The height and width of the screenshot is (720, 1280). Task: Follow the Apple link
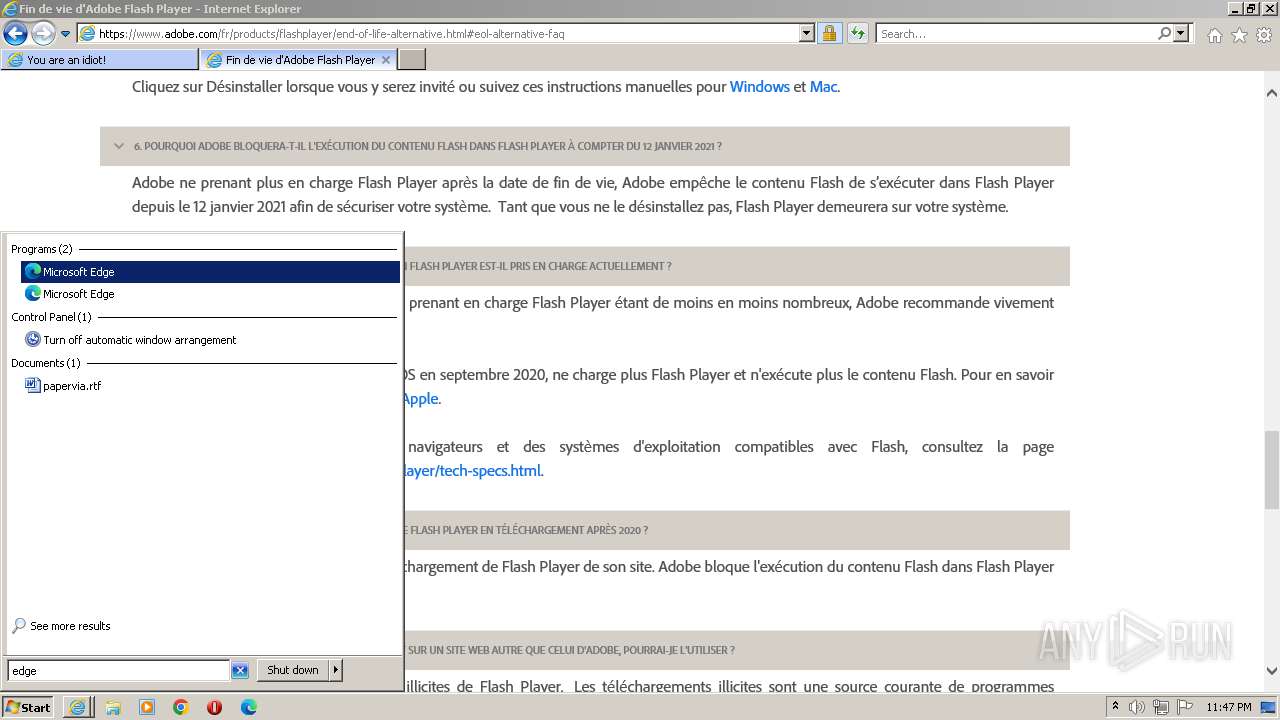(x=420, y=399)
